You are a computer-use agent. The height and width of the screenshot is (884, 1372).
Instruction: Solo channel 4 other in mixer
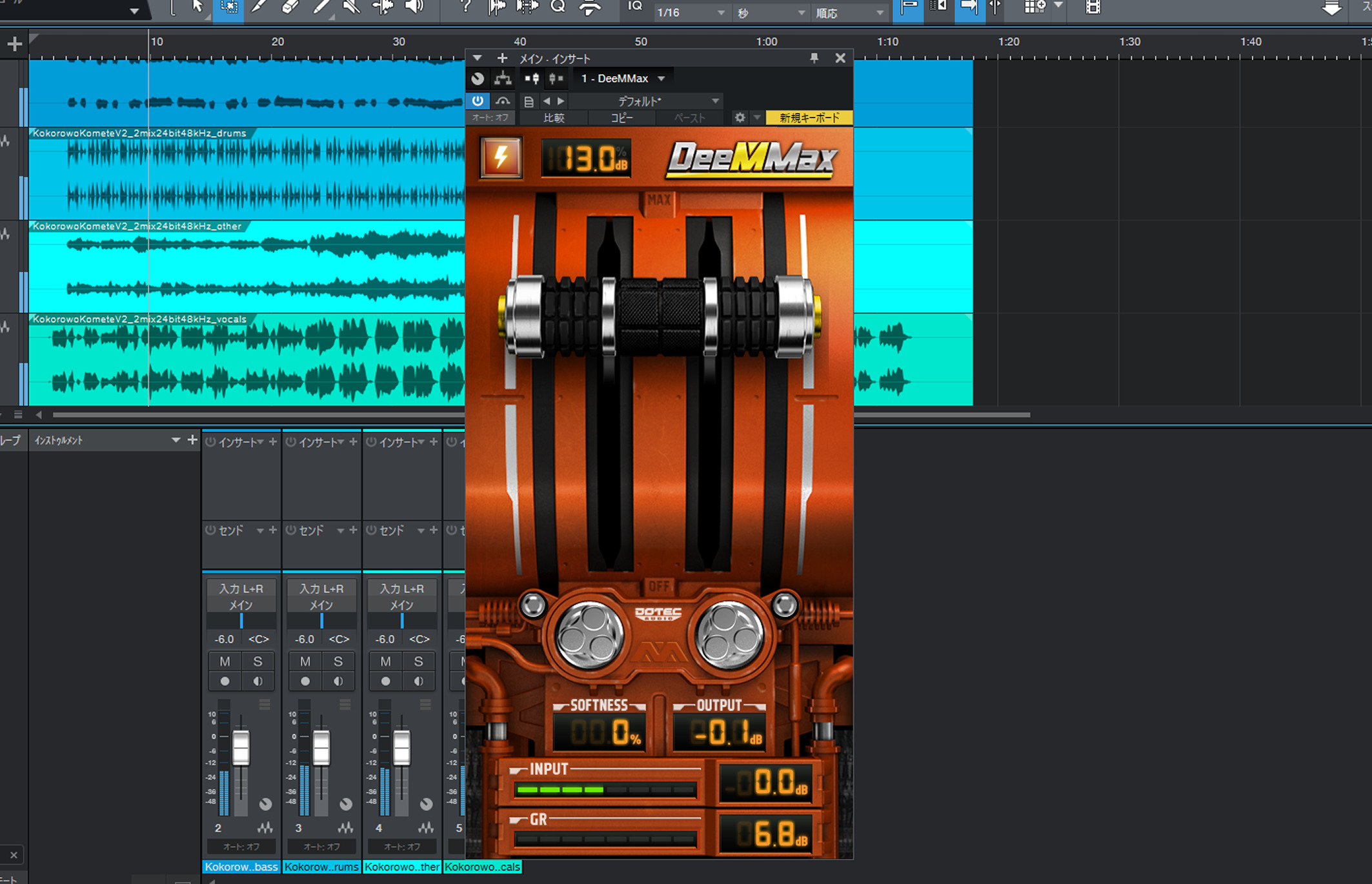point(418,661)
